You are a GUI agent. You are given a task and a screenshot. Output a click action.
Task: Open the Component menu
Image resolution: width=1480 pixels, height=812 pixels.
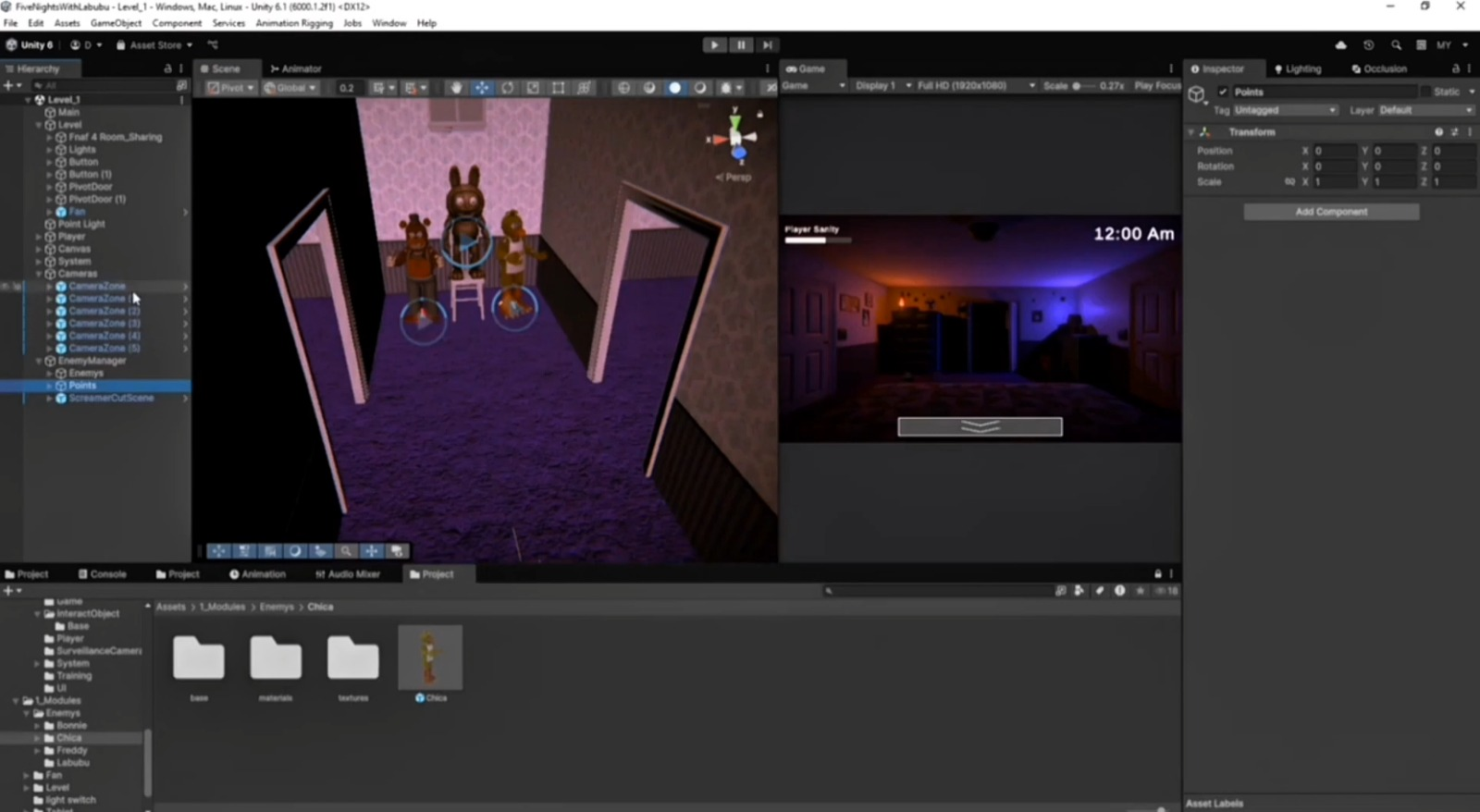(x=177, y=23)
